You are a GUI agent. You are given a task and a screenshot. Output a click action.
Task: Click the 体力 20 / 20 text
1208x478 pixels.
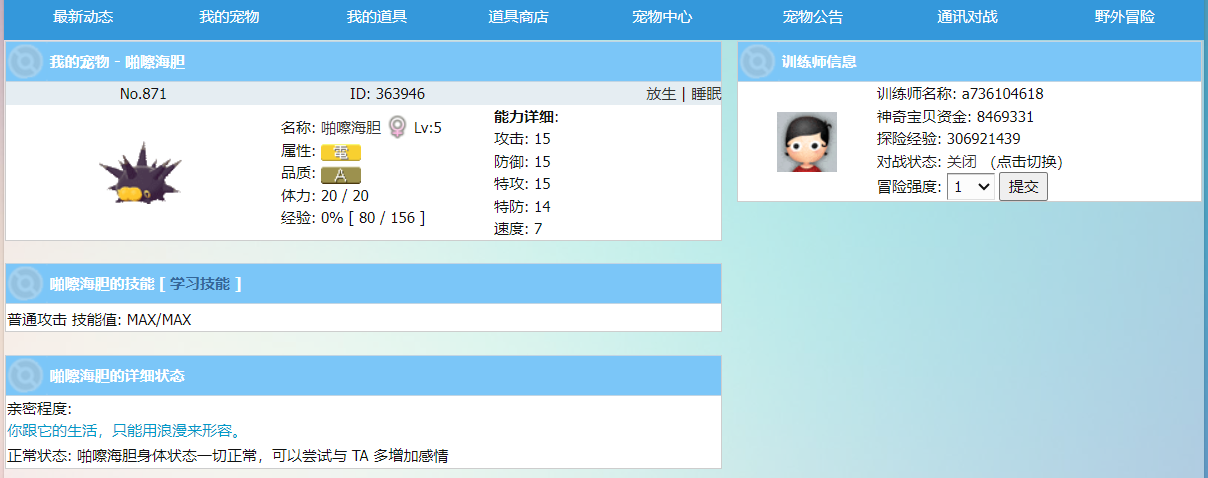coord(325,196)
